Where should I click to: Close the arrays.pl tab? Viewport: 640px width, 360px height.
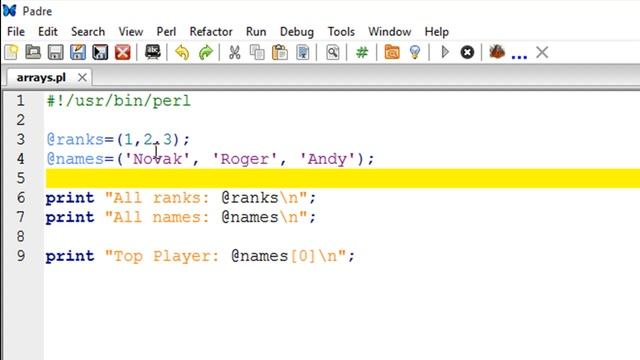[x=82, y=77]
